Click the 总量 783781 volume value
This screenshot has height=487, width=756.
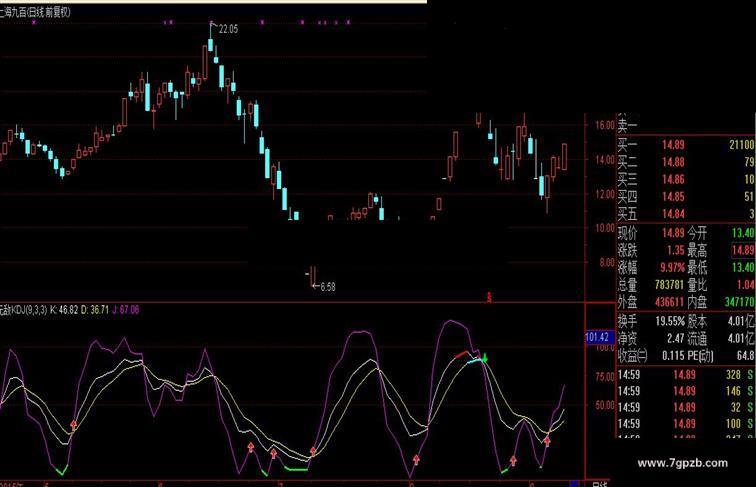click(x=669, y=285)
